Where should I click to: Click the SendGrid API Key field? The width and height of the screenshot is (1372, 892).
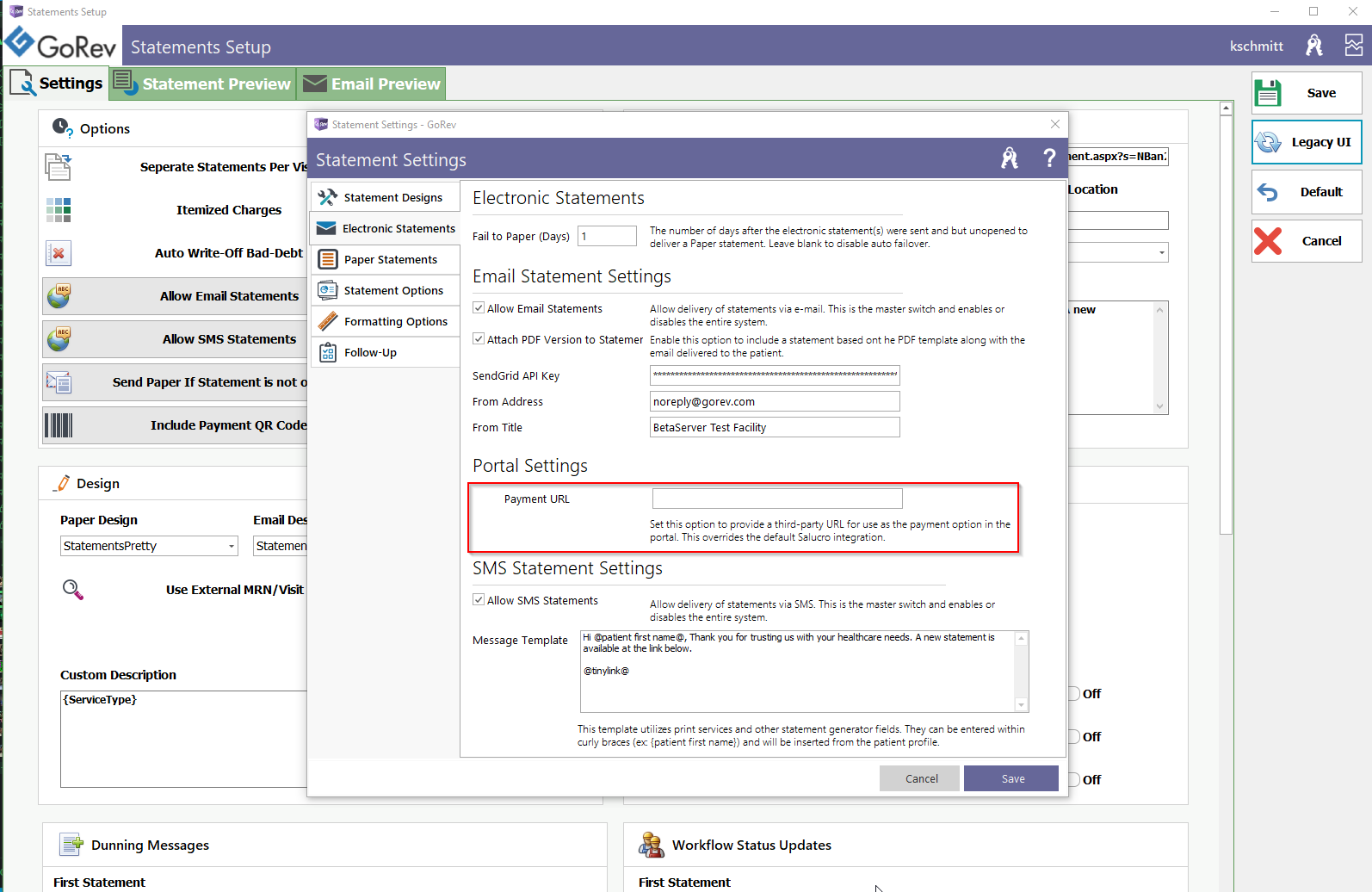pos(775,375)
